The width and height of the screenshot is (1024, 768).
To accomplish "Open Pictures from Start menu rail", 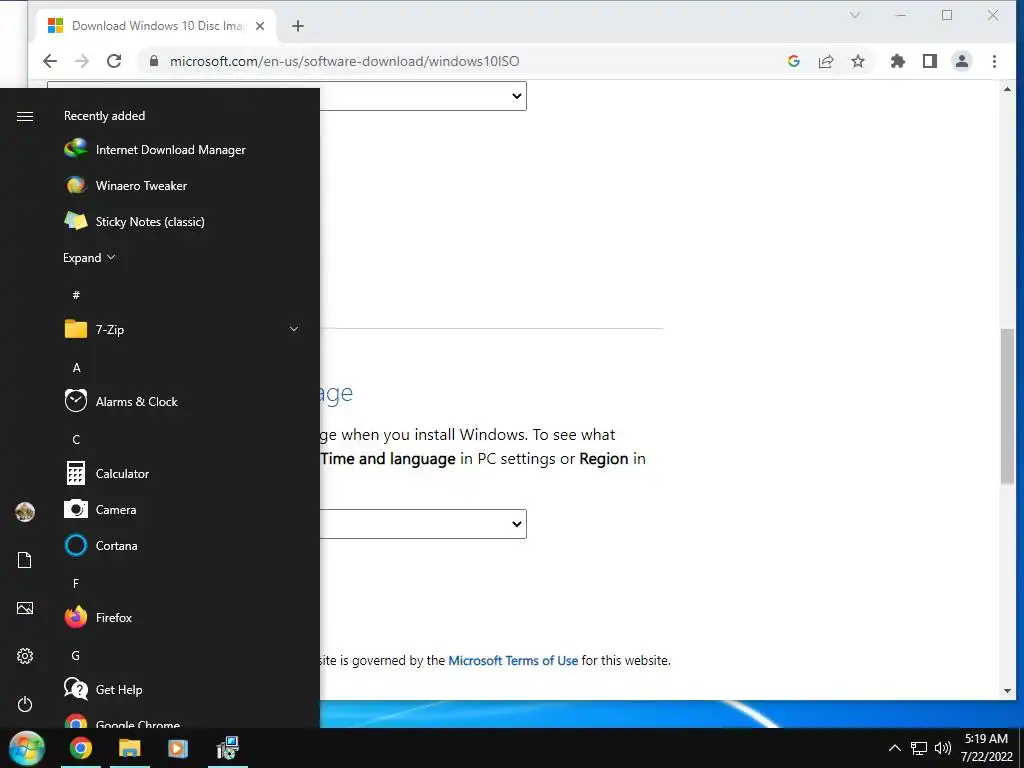I will pos(25,608).
